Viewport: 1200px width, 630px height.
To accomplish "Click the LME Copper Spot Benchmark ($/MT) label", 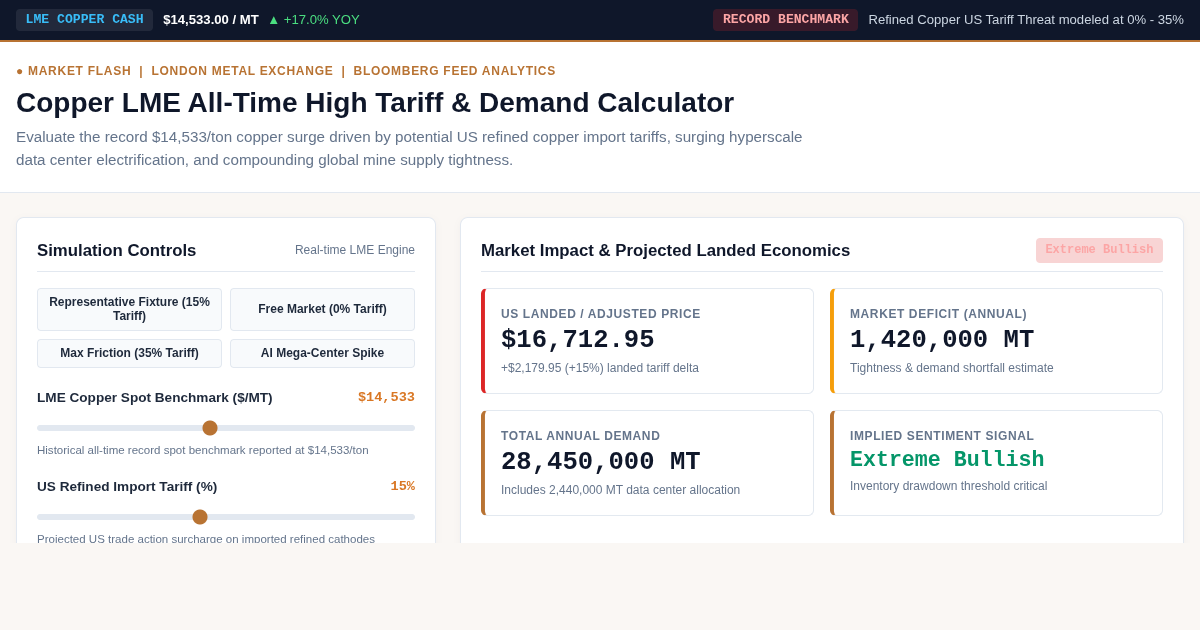I will [155, 397].
